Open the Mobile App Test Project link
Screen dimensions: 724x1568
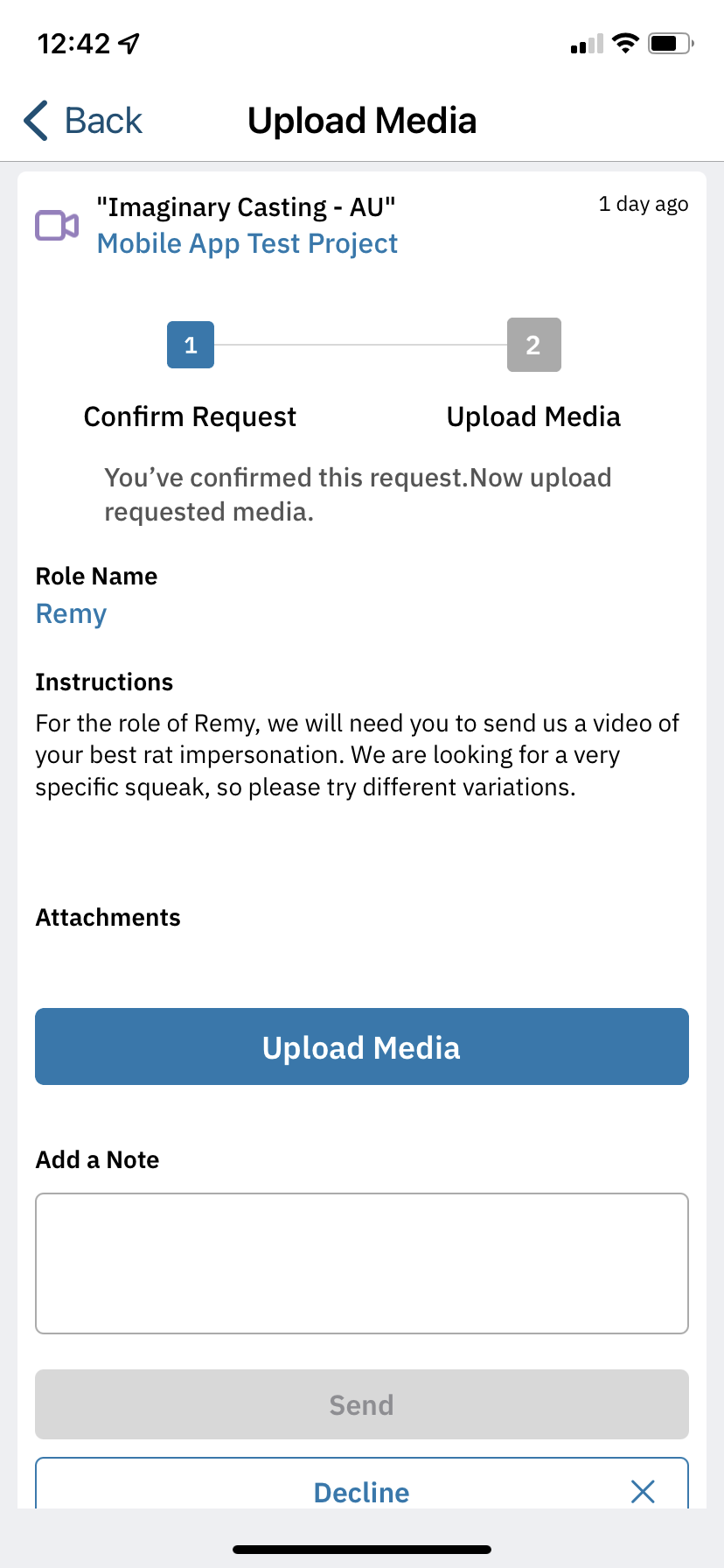247,243
